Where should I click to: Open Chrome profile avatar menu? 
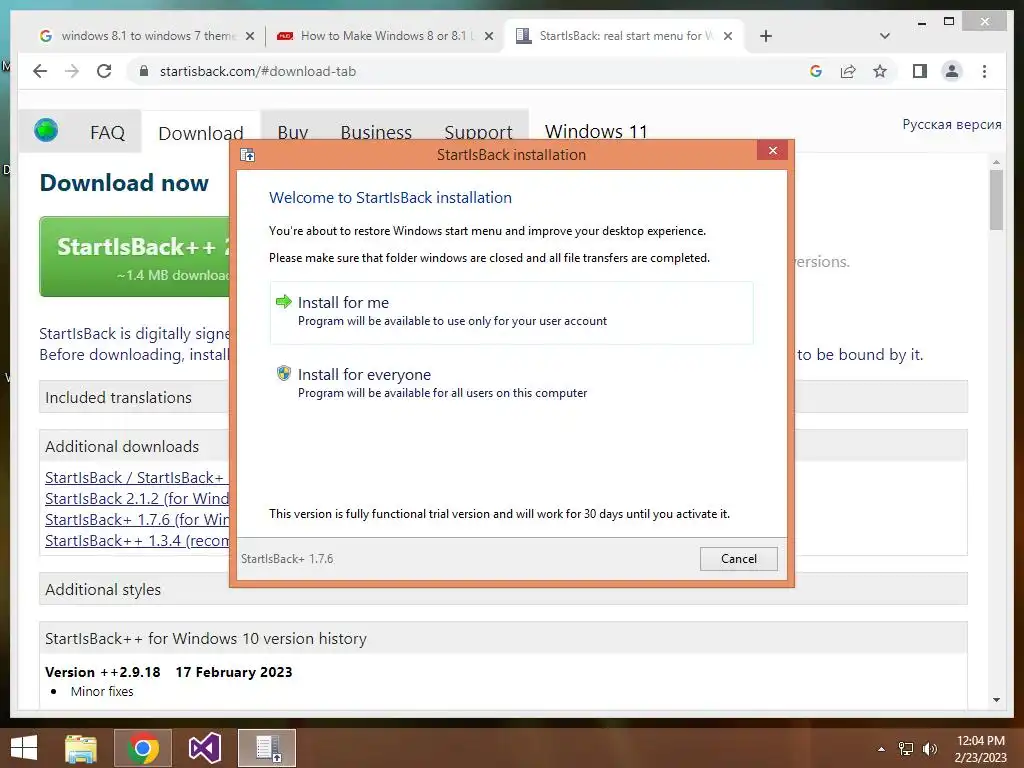952,71
